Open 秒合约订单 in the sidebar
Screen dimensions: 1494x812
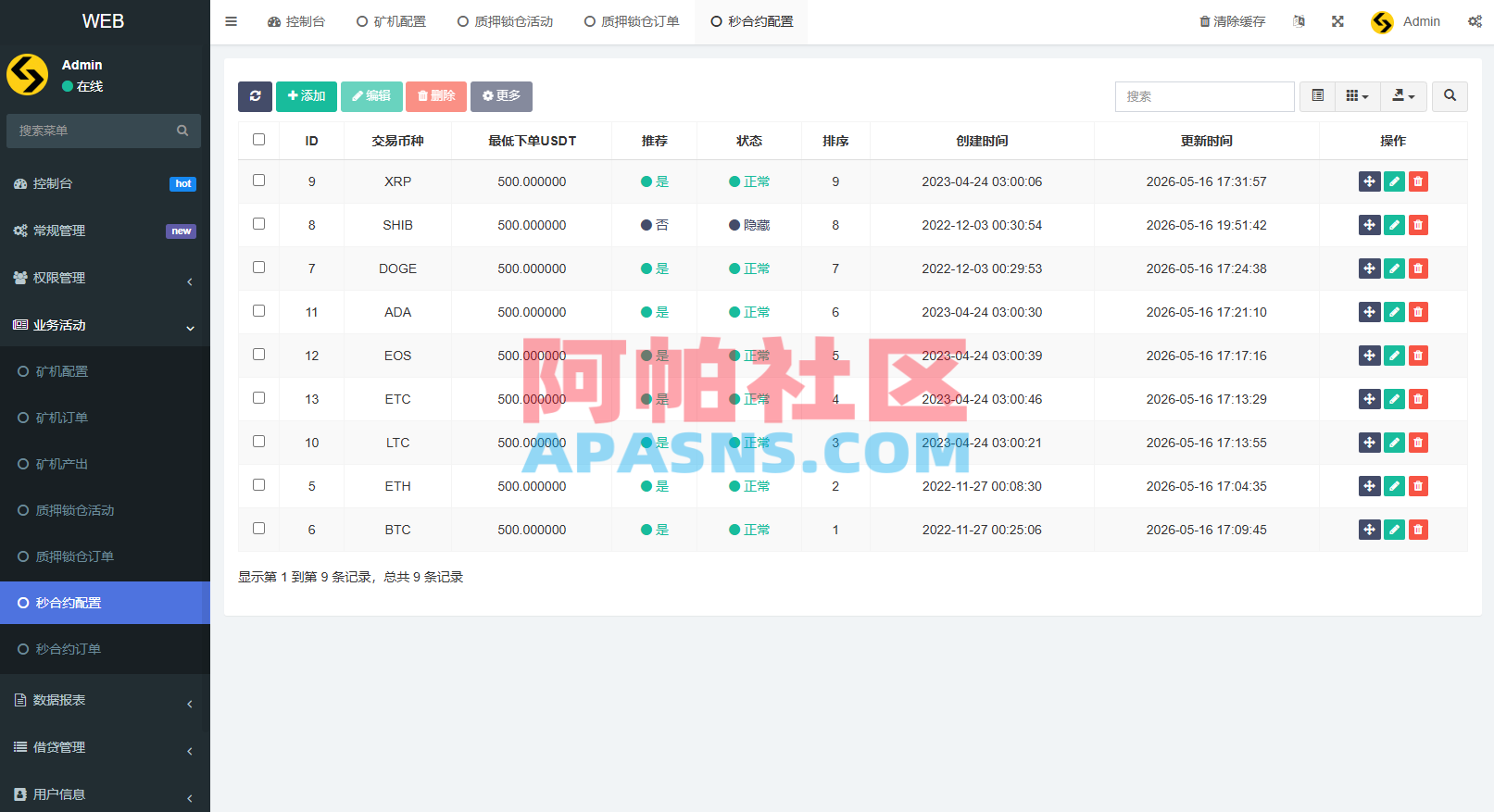click(x=105, y=649)
